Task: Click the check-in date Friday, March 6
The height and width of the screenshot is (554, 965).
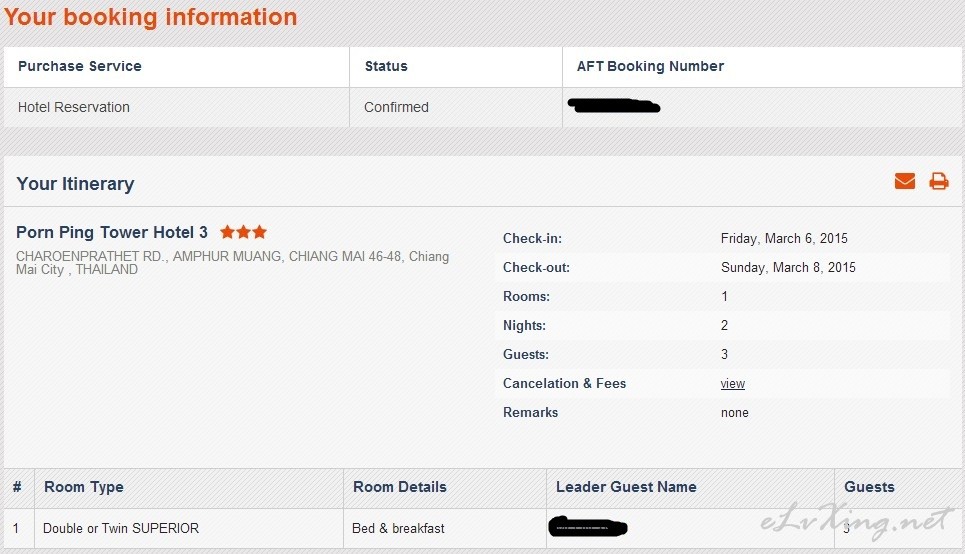Action: point(784,238)
